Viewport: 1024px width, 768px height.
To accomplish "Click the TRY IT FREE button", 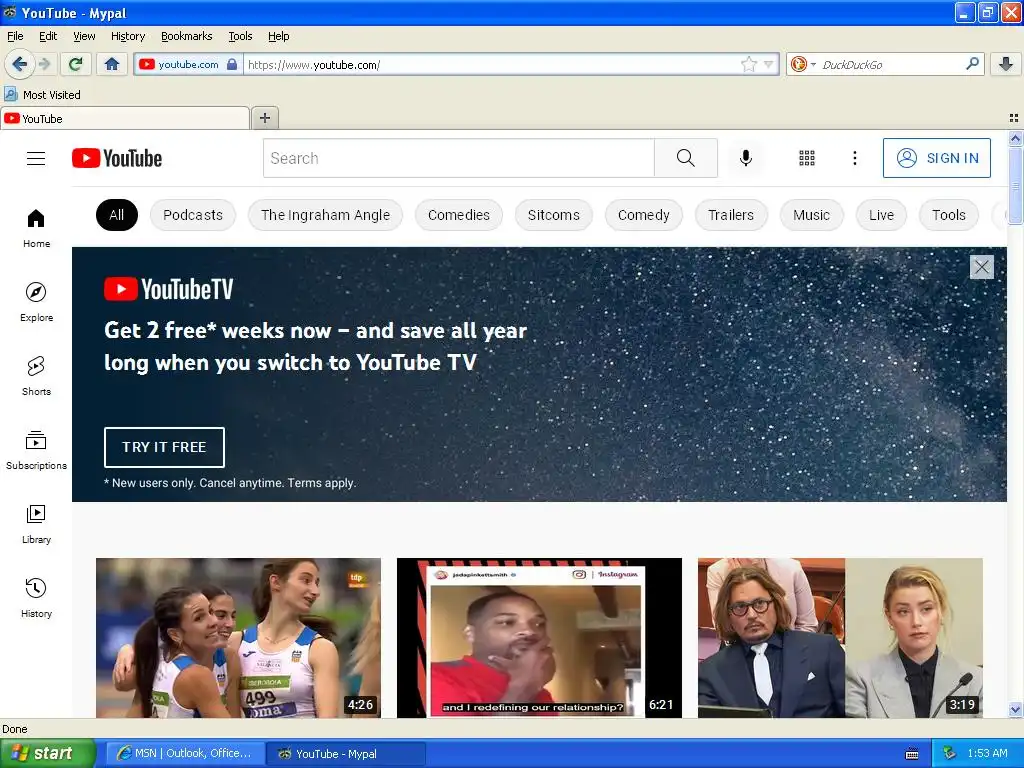I will pos(164,447).
